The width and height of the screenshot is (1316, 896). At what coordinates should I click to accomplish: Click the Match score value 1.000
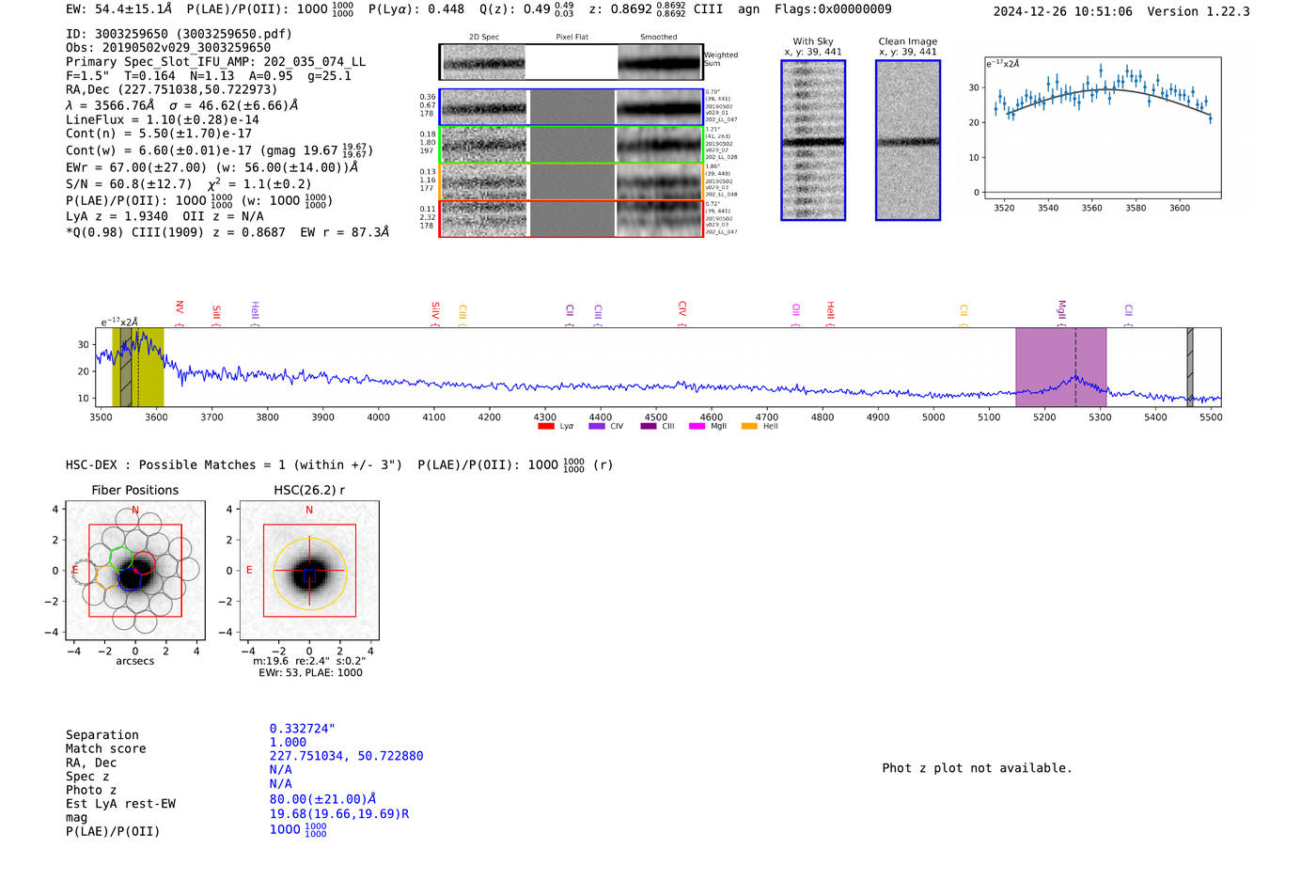click(288, 742)
